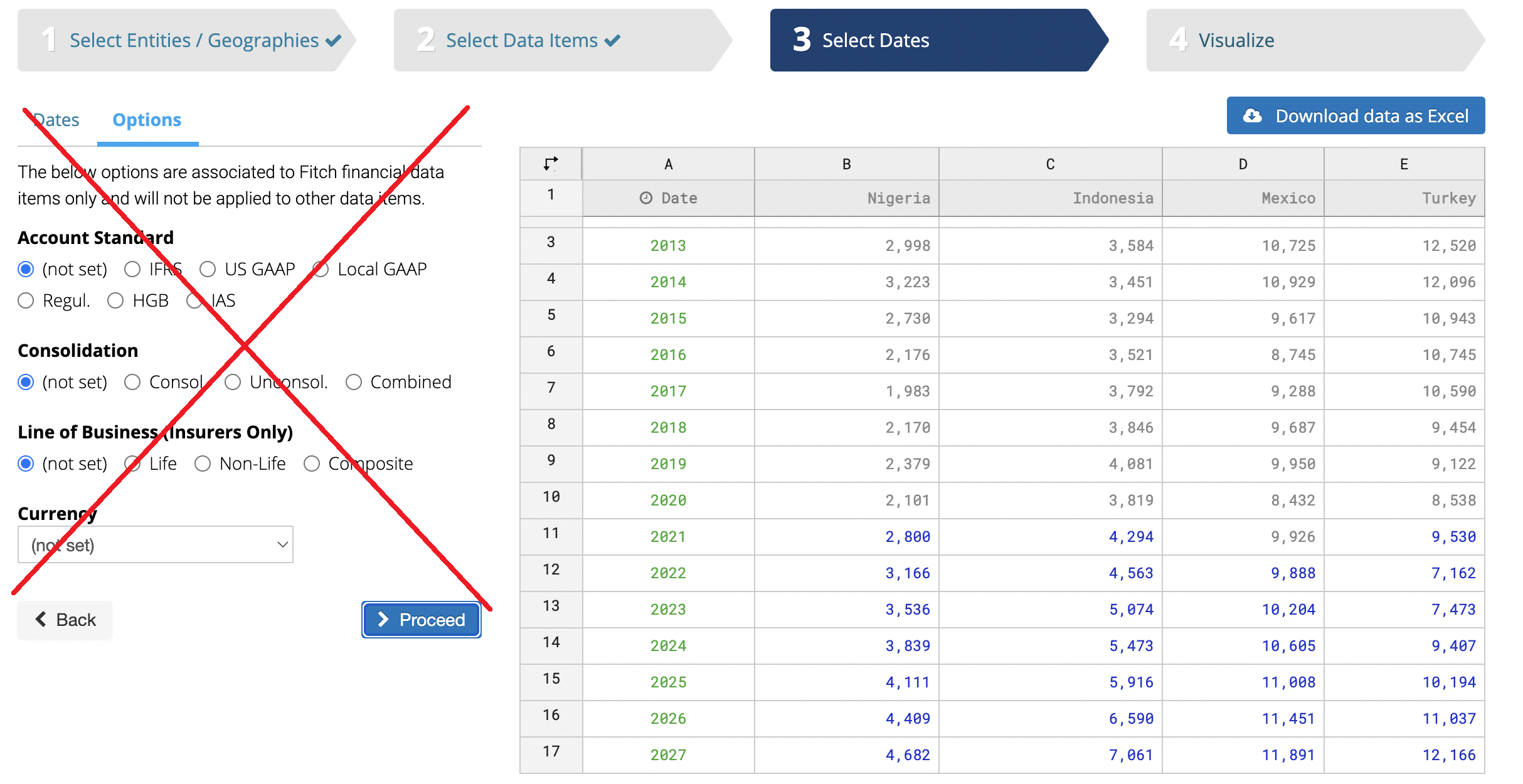The width and height of the screenshot is (1523, 784).
Task: Open the Currency dropdown
Action: click(155, 544)
